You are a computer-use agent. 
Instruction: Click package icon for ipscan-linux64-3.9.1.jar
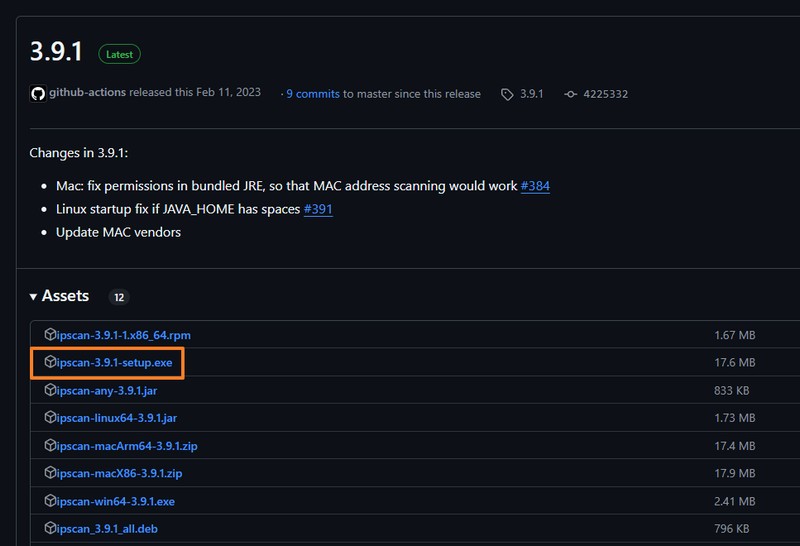(x=50, y=417)
